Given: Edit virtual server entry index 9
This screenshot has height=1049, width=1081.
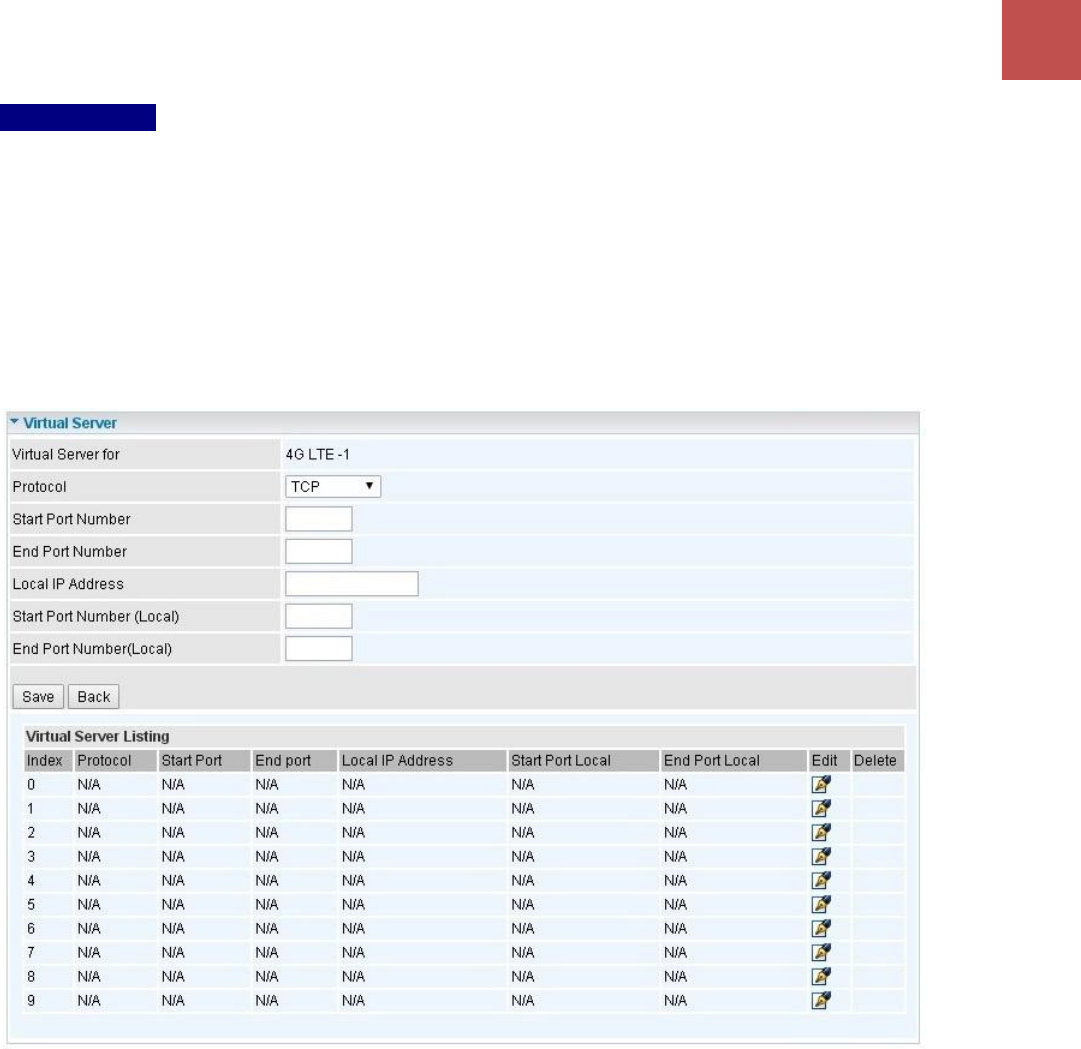Looking at the screenshot, I should [820, 1000].
